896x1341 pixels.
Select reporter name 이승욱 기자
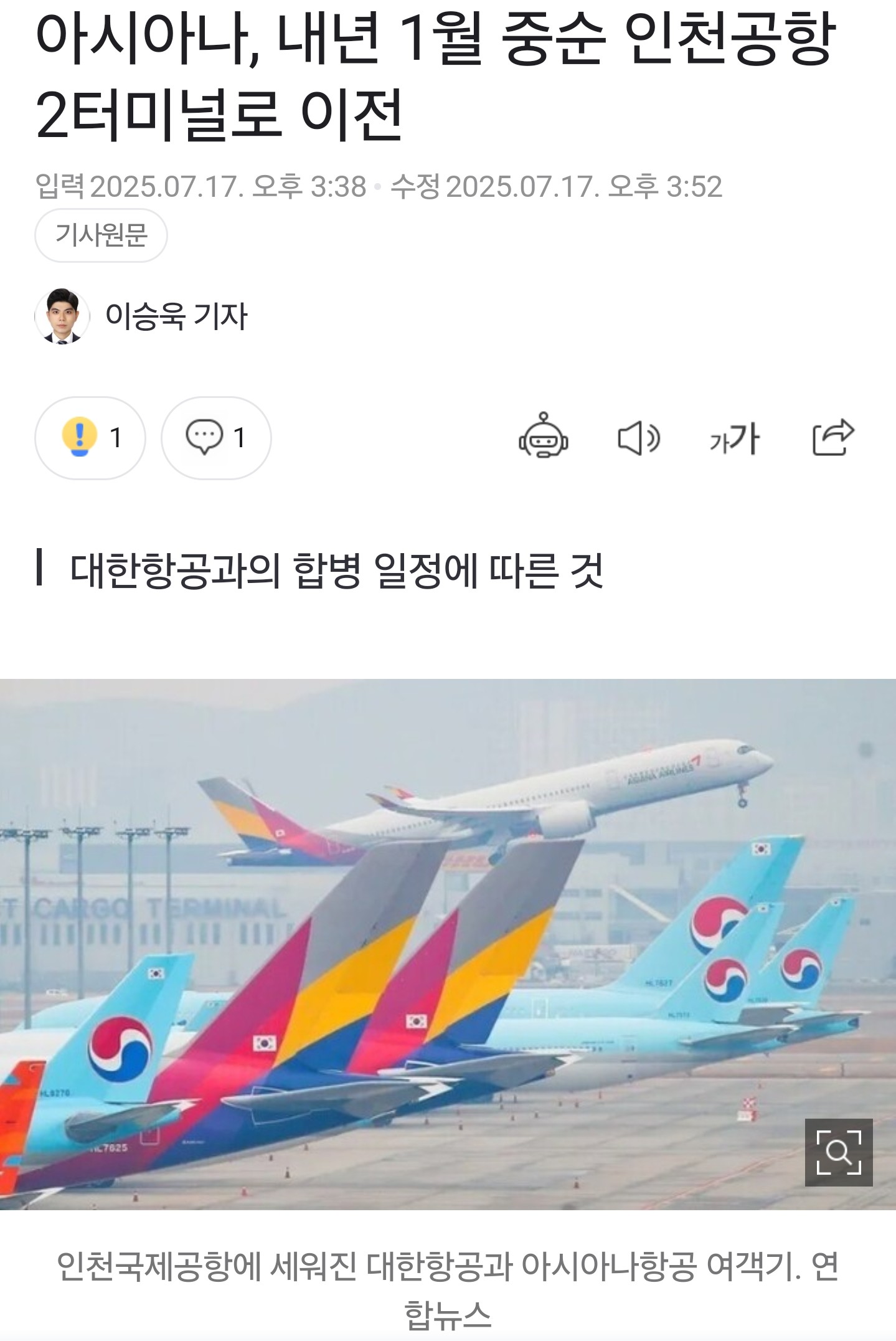(x=176, y=316)
